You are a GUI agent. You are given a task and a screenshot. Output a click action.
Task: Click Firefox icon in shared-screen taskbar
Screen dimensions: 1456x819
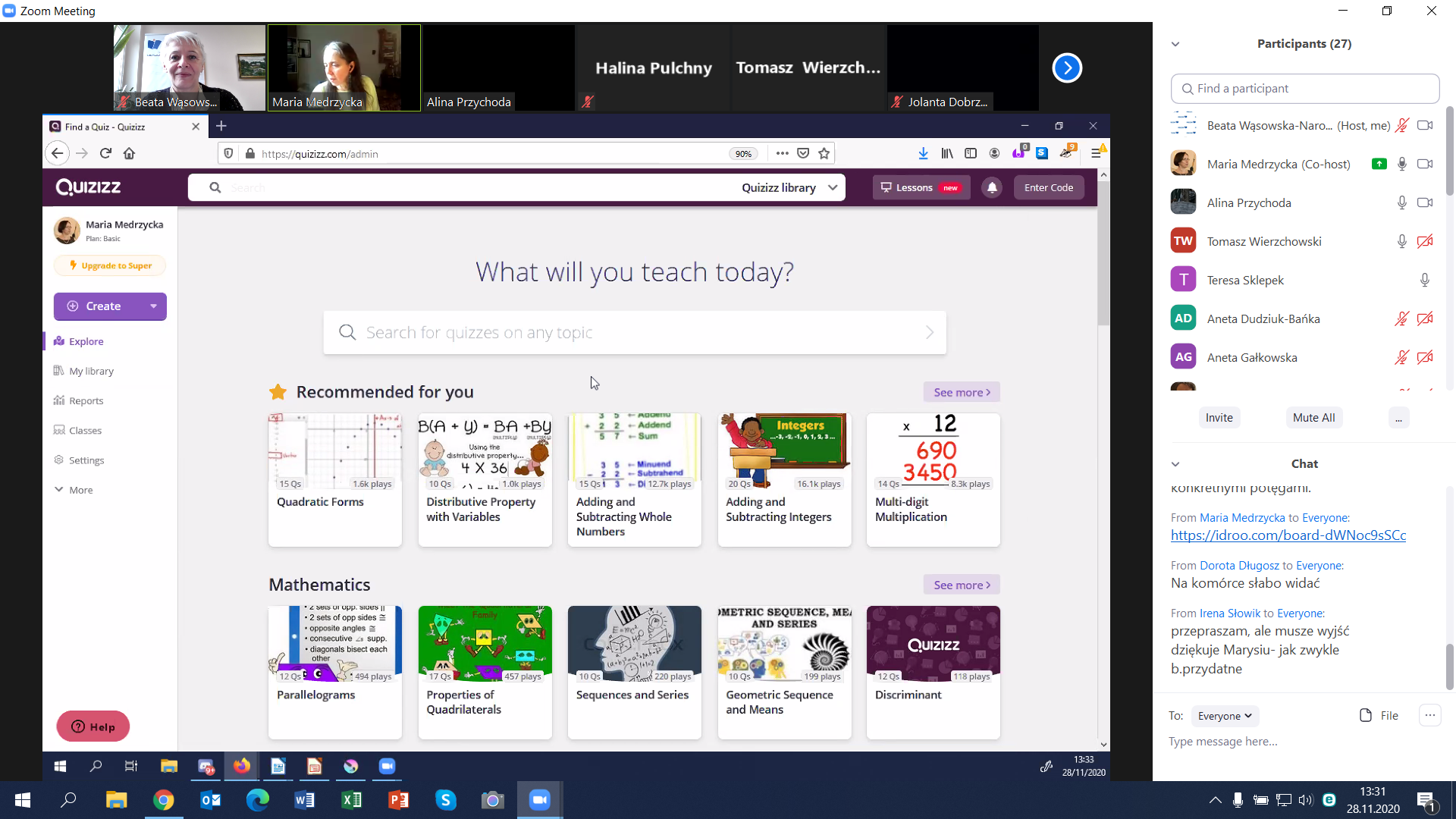[x=241, y=766]
